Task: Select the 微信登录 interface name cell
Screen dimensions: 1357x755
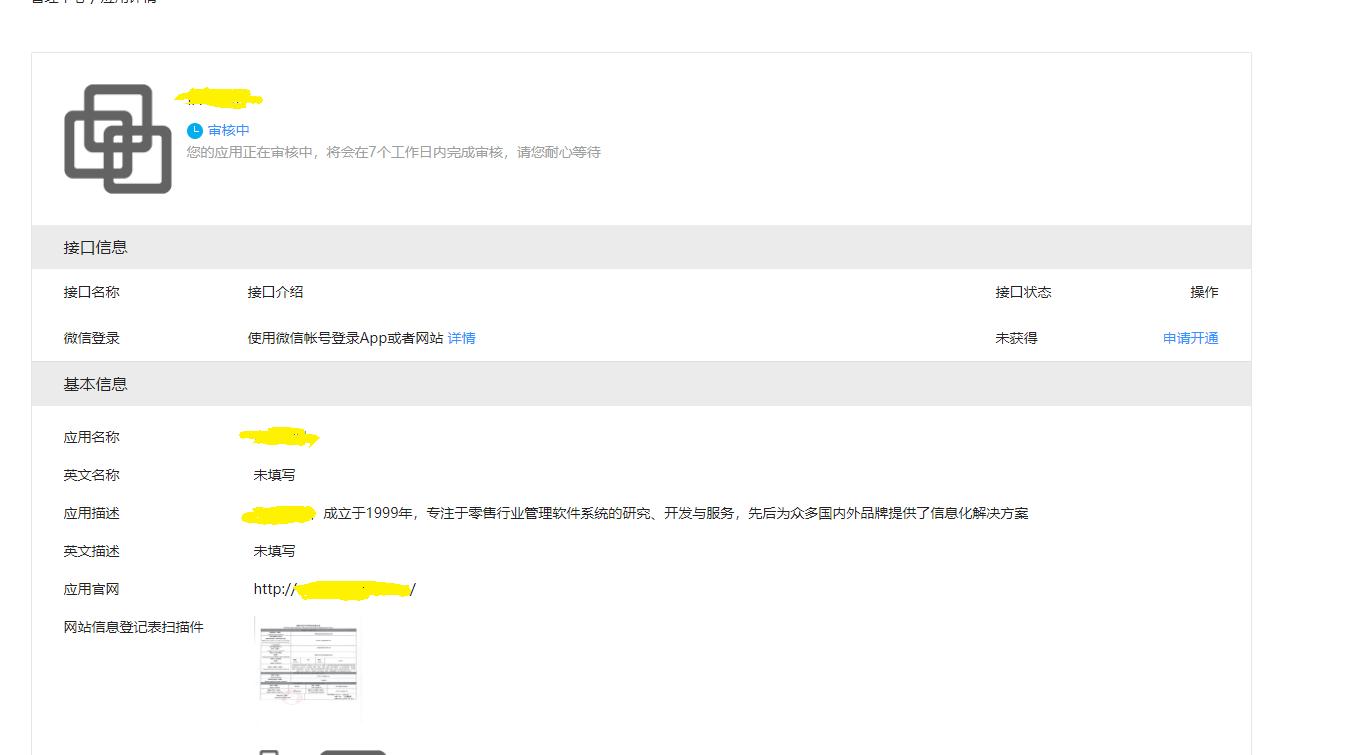Action: tap(92, 338)
